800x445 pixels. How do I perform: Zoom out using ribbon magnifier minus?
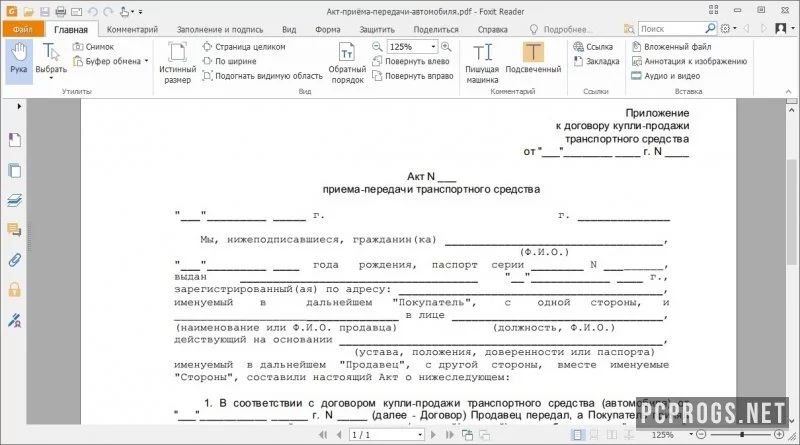377,46
